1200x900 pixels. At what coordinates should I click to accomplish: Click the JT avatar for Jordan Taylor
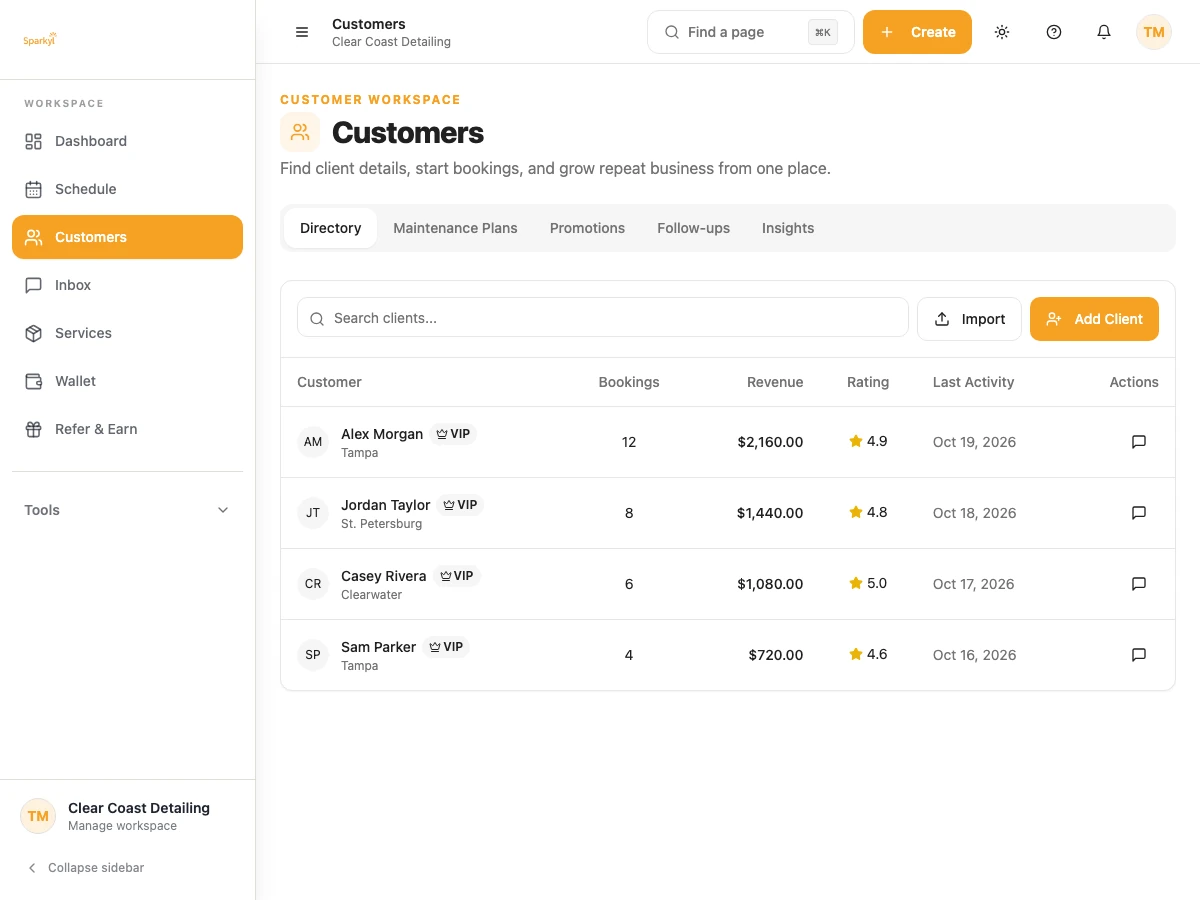(313, 513)
